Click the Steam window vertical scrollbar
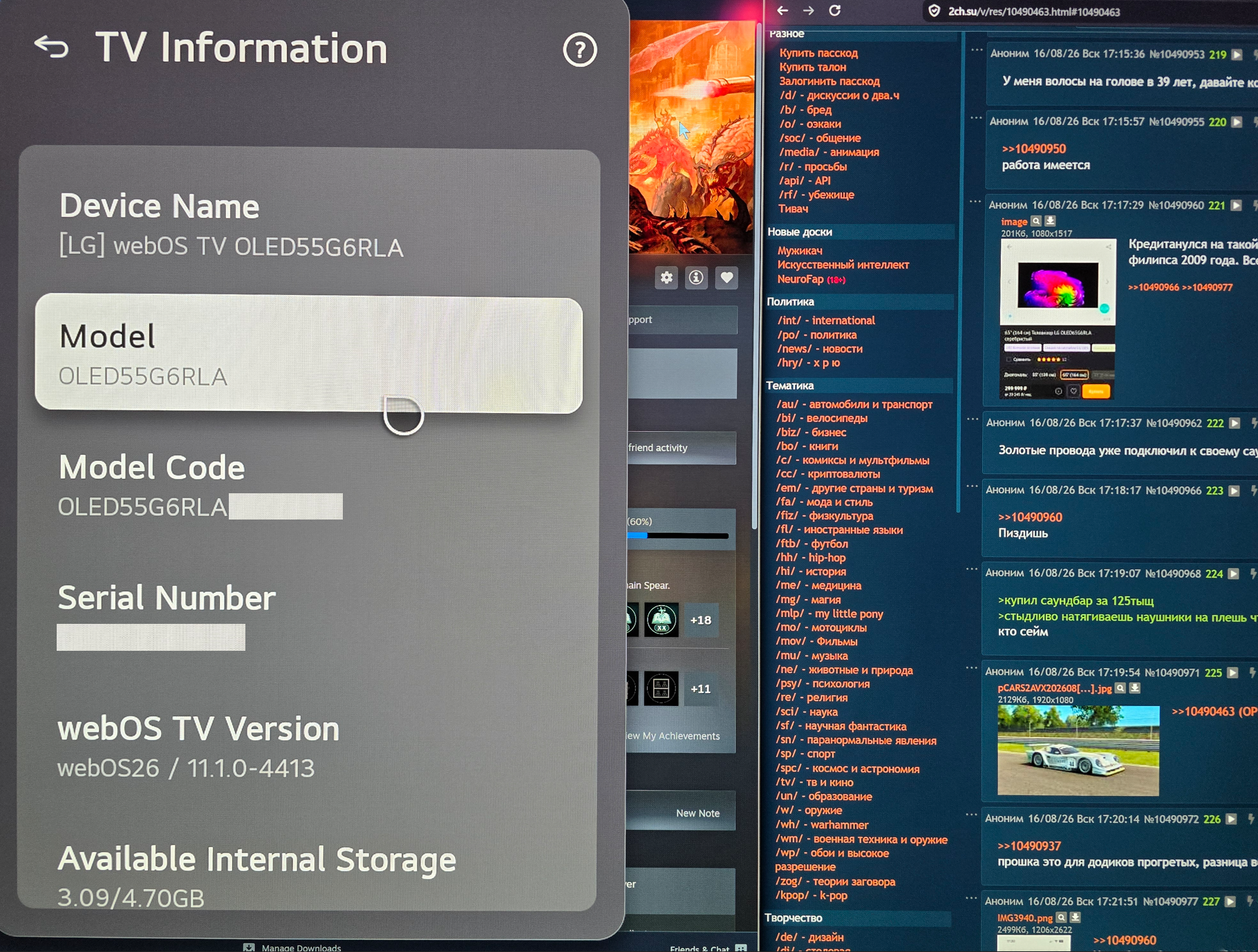 click(x=755, y=276)
